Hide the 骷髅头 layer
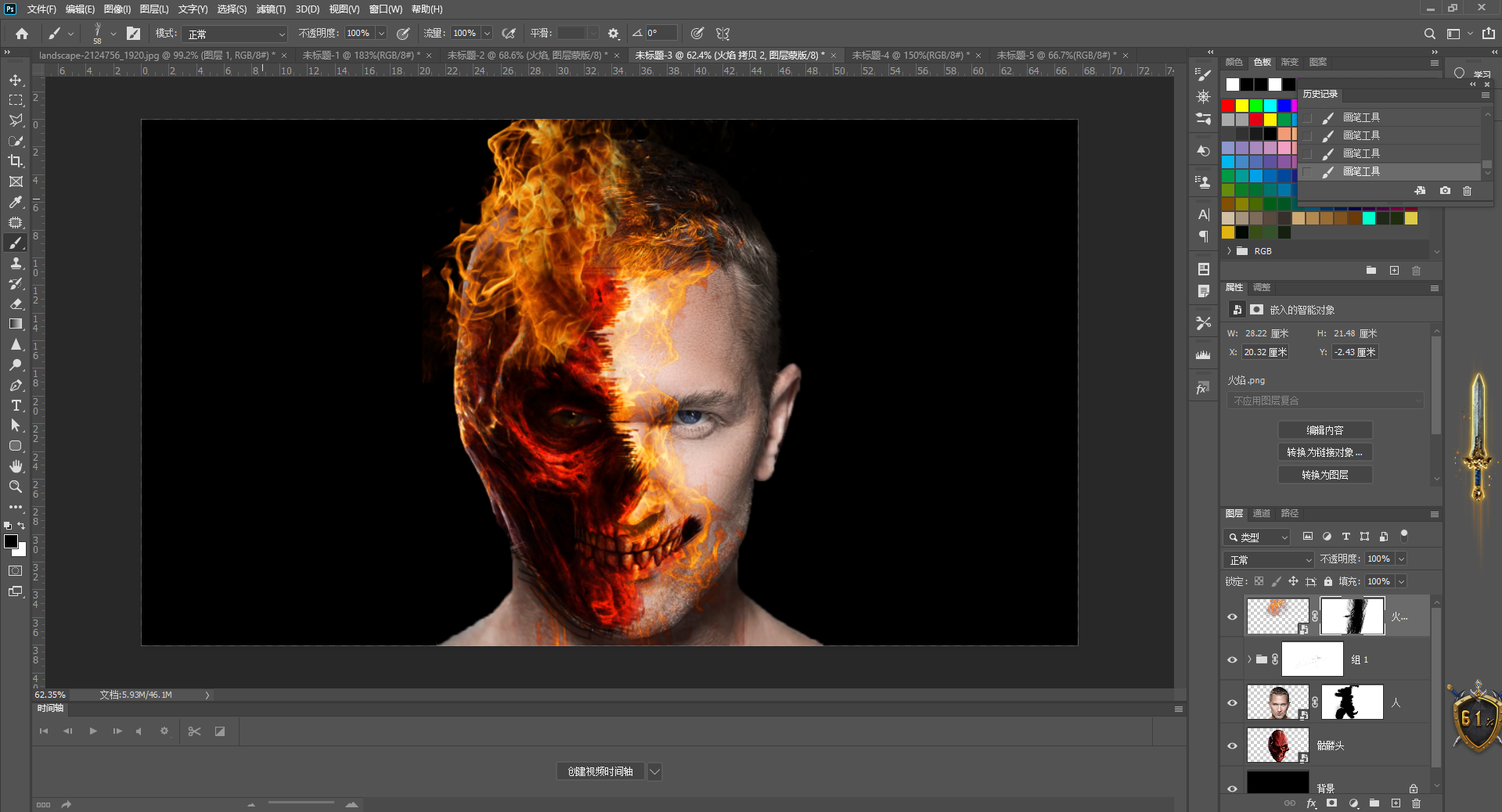 [1232, 746]
